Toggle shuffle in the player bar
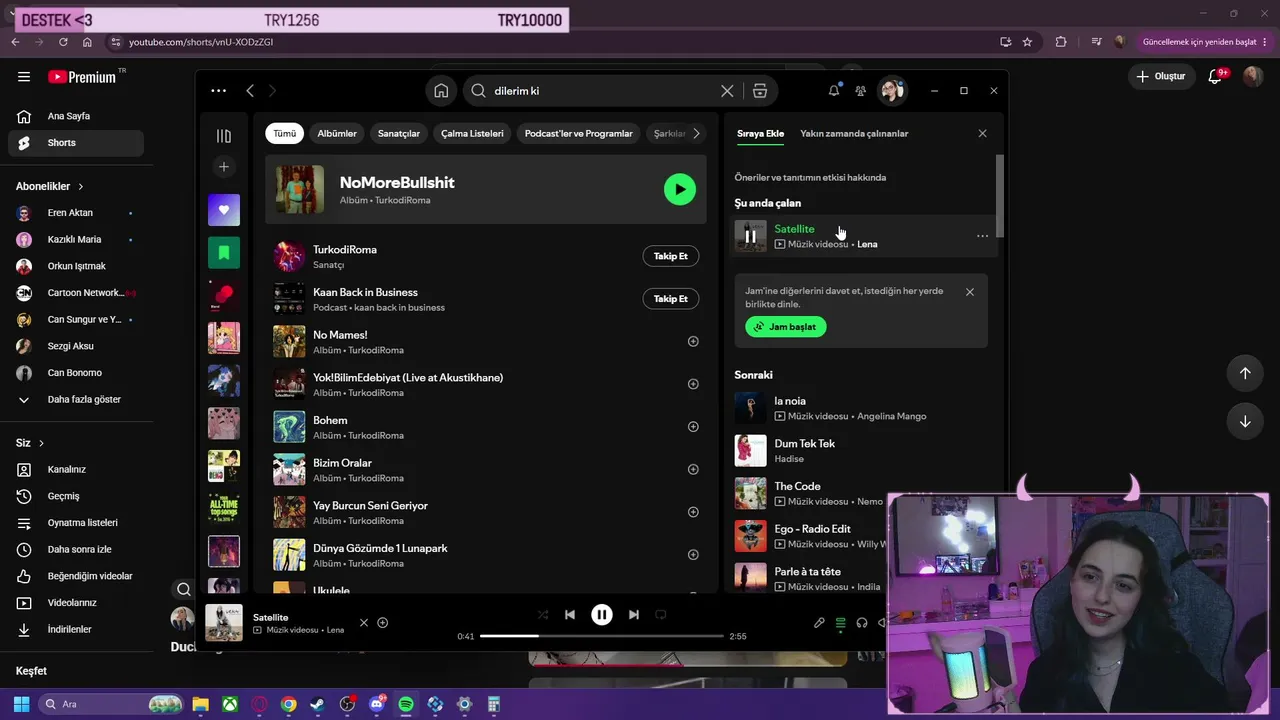 (x=543, y=615)
